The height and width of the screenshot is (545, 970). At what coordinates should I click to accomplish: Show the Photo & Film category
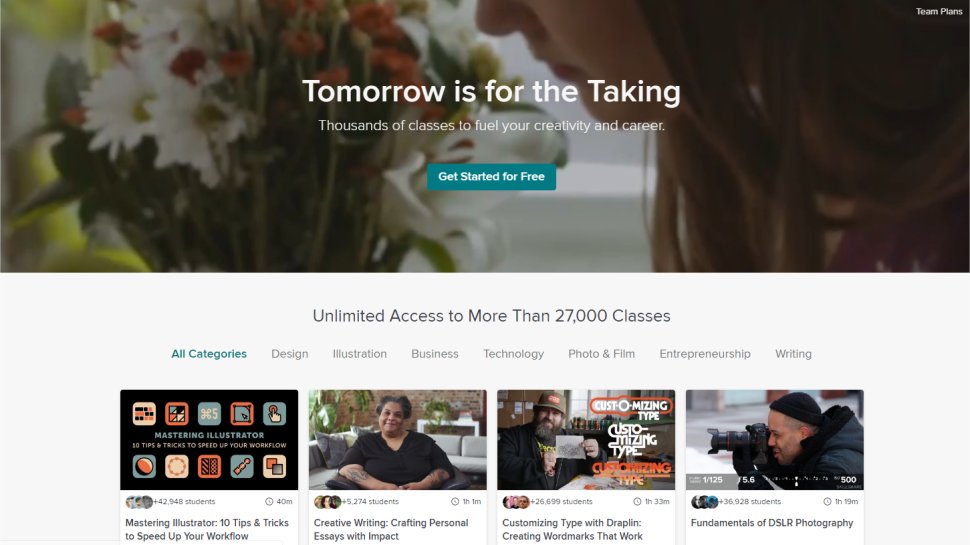[x=601, y=354]
